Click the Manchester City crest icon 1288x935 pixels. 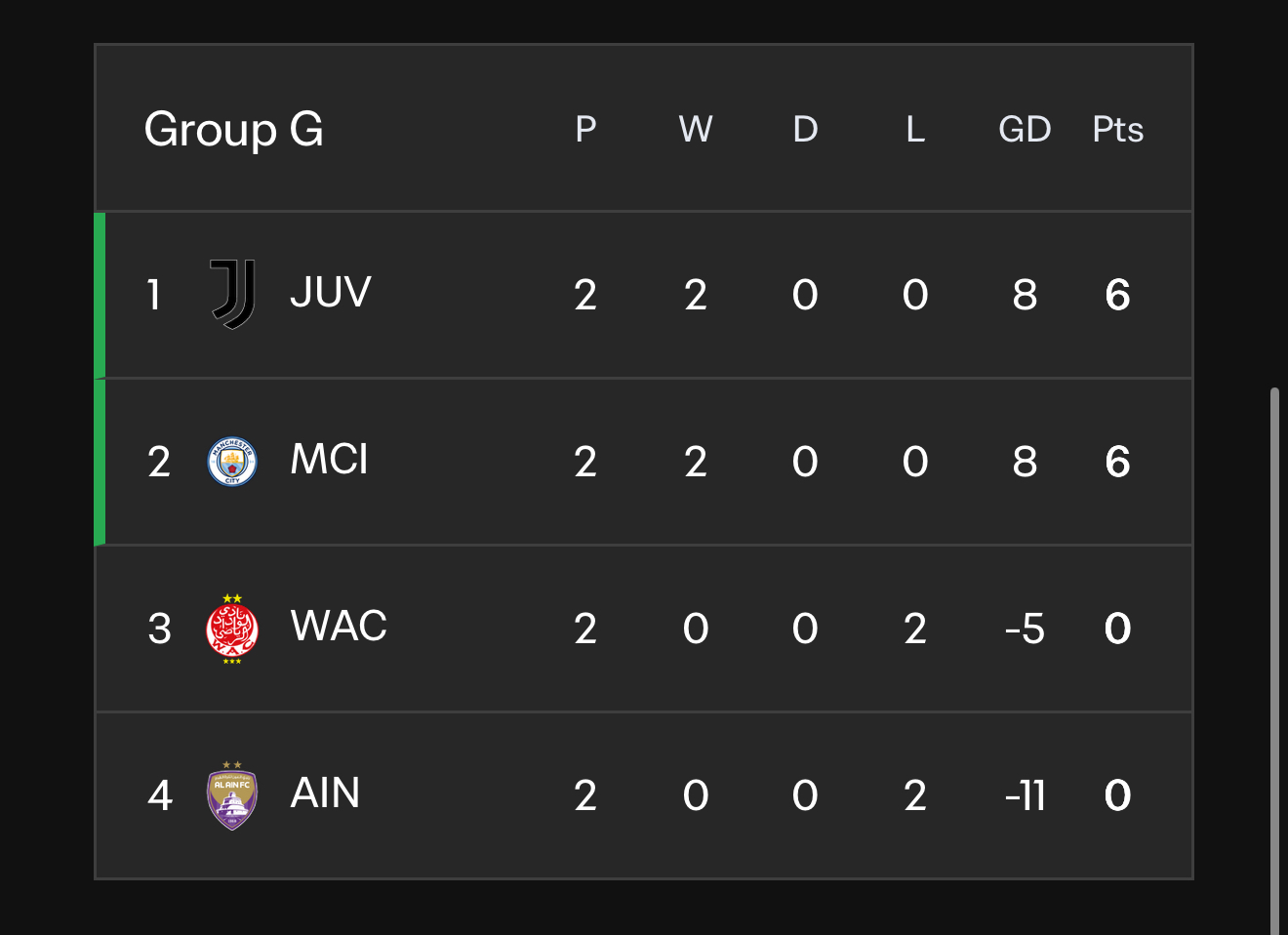[x=232, y=462]
